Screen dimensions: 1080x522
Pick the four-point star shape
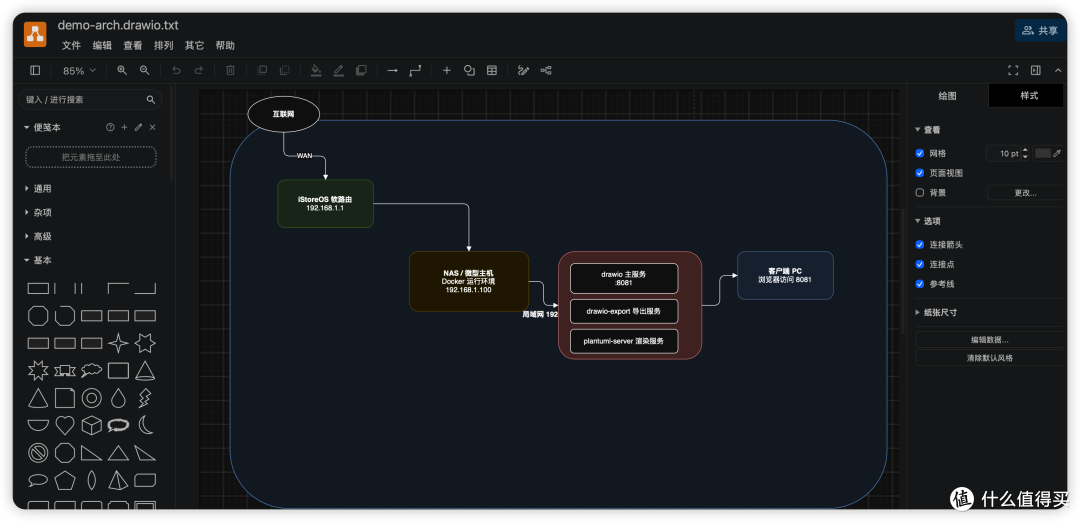point(118,343)
